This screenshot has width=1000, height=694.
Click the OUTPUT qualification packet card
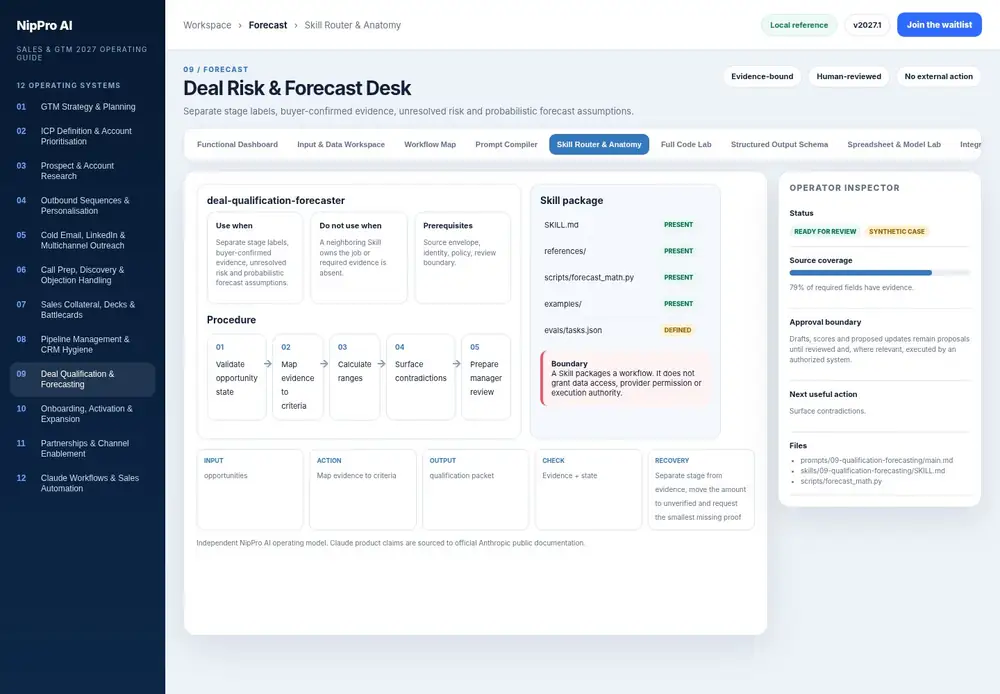(476, 490)
